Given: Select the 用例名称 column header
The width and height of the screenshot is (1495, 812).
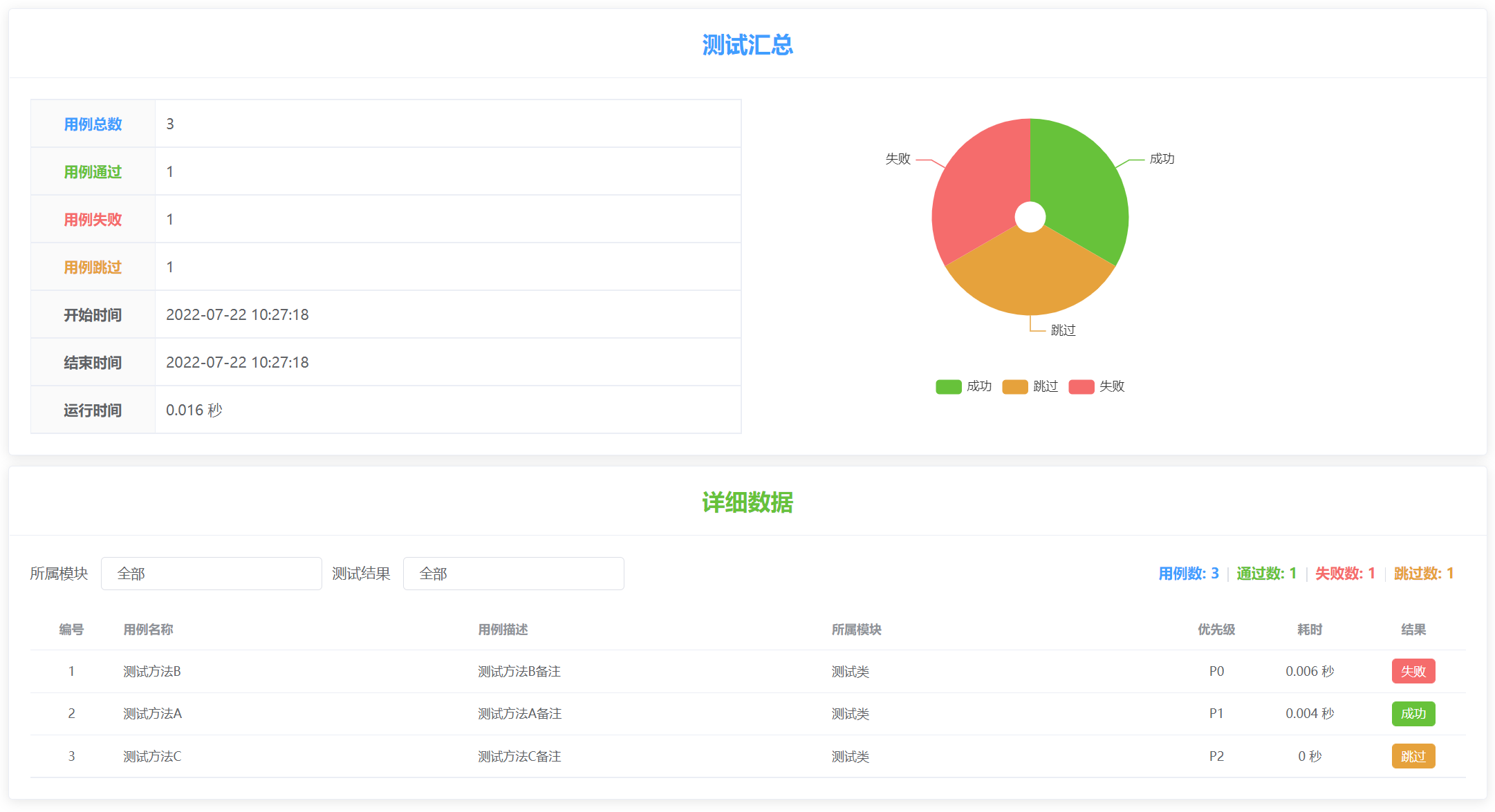Looking at the screenshot, I should point(148,630).
